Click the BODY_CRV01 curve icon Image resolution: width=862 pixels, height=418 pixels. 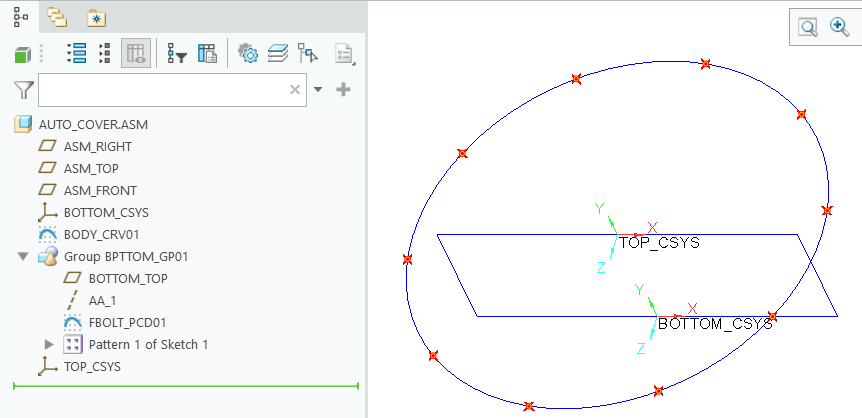(48, 235)
